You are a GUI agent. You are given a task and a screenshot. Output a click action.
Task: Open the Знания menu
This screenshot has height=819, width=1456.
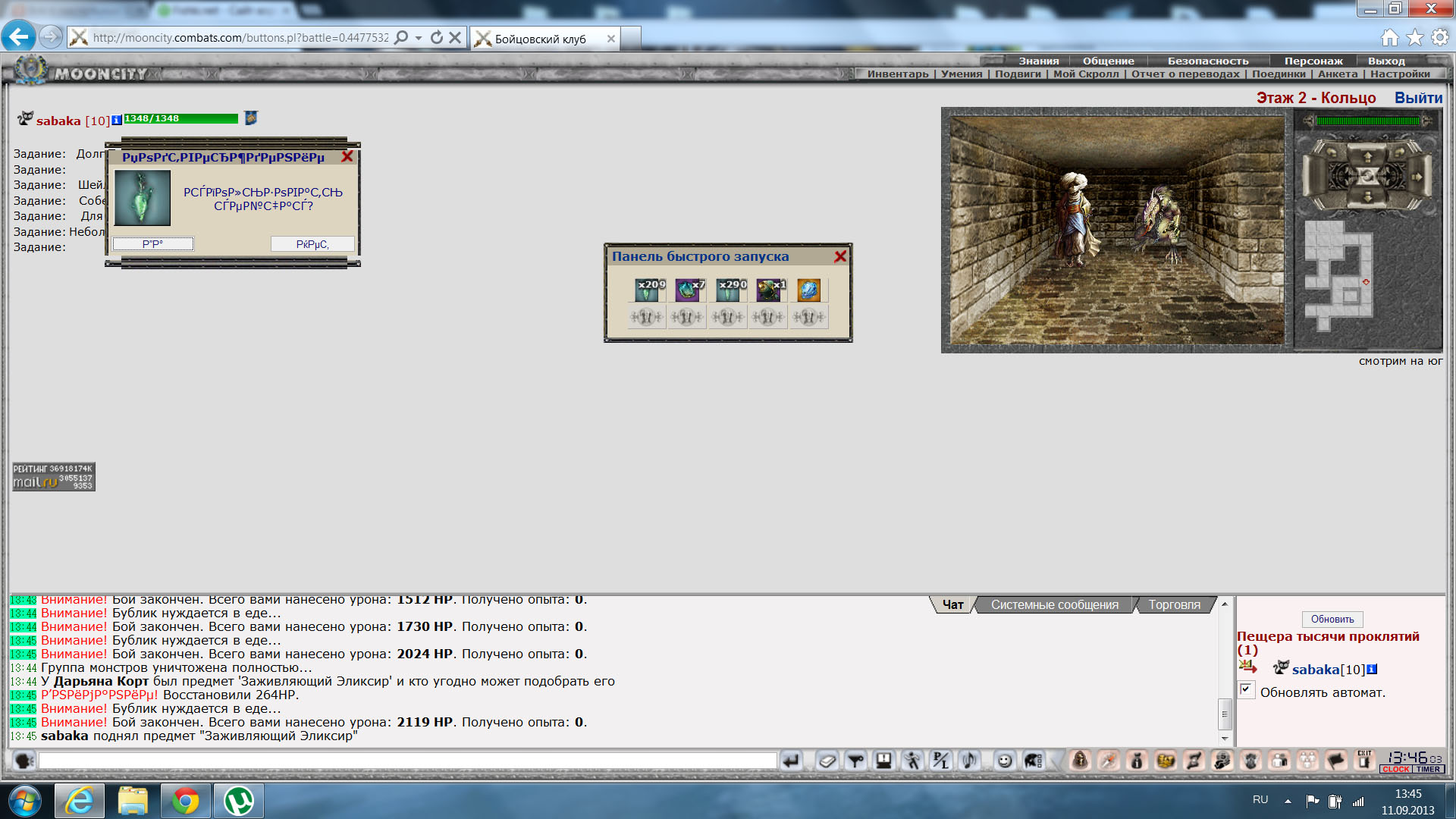coord(1038,61)
